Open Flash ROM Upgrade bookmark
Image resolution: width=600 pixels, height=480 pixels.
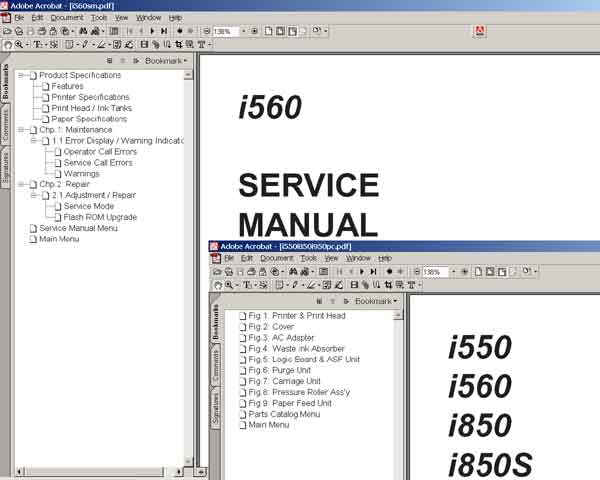[x=100, y=217]
